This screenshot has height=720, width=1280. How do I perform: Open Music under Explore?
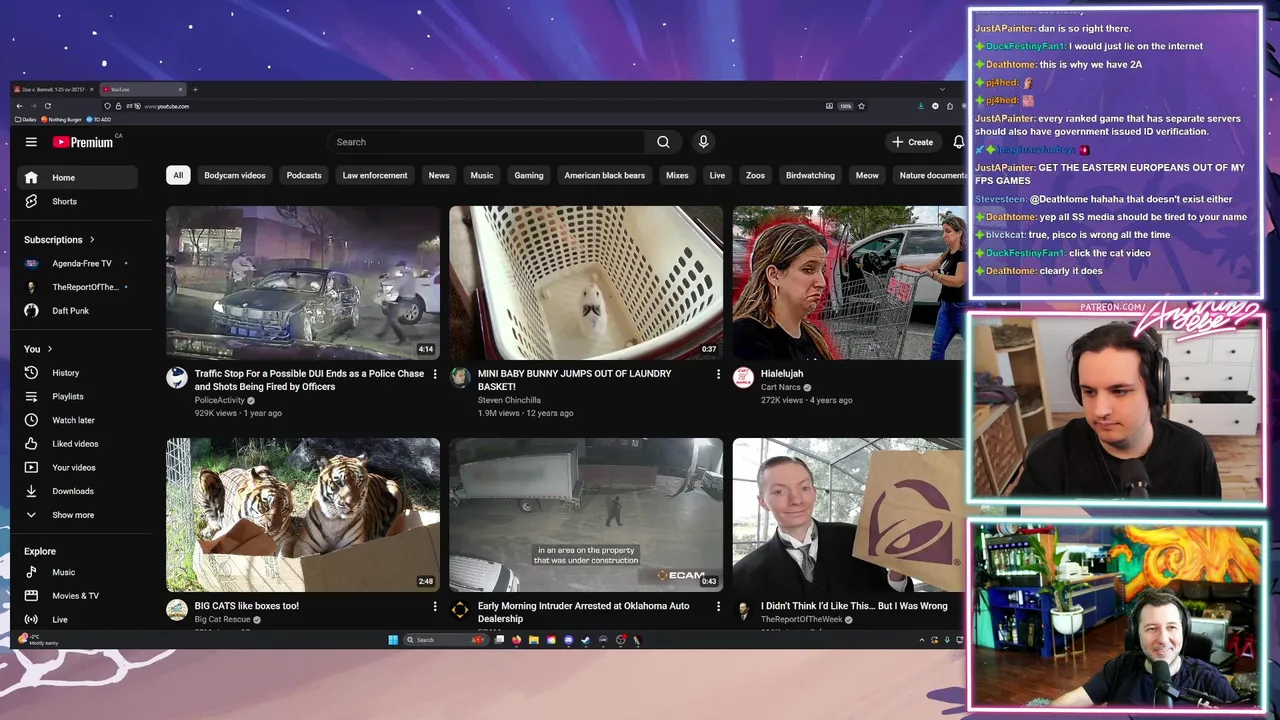point(77,572)
